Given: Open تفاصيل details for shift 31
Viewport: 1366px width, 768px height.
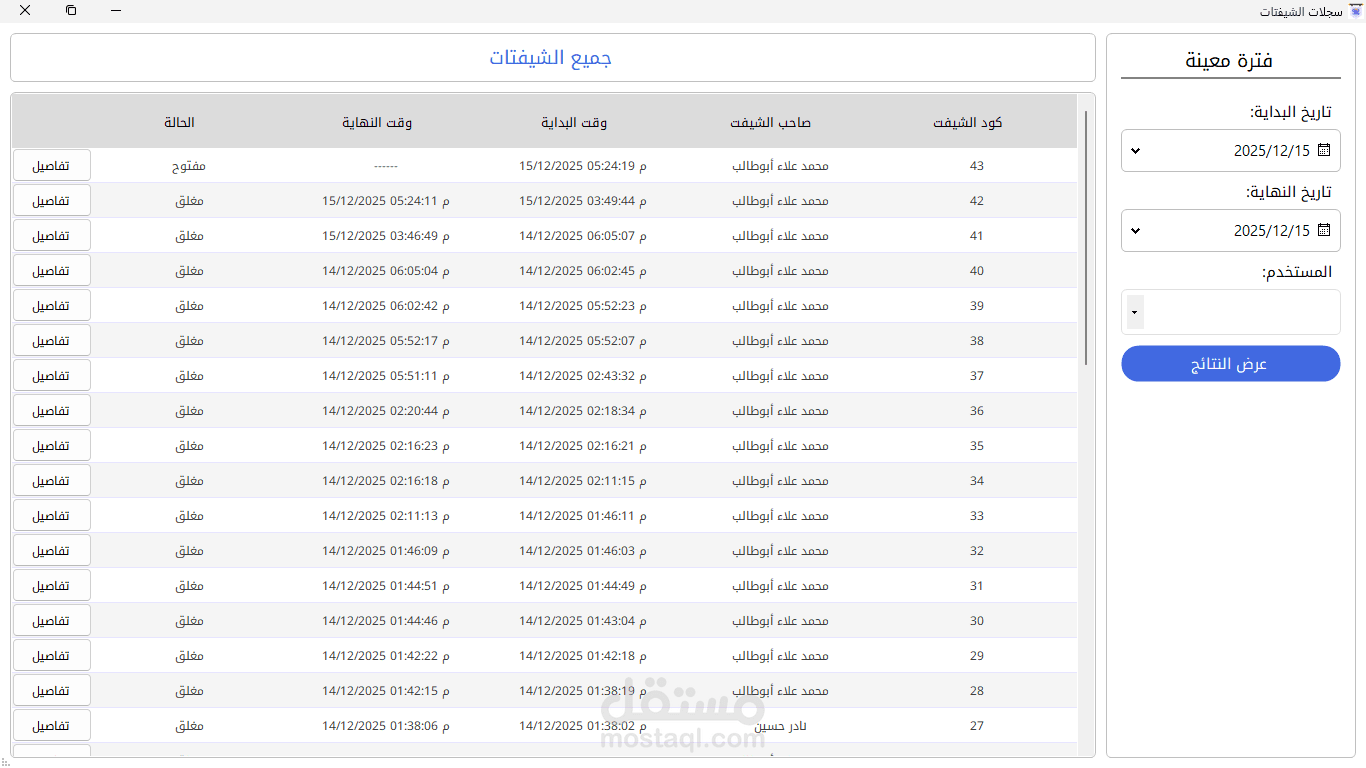Looking at the screenshot, I should (x=52, y=586).
